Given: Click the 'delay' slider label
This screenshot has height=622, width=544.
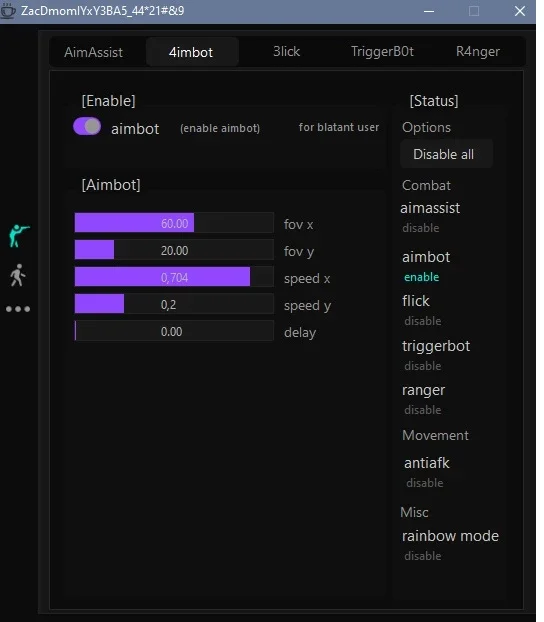Looking at the screenshot, I should click(300, 332).
